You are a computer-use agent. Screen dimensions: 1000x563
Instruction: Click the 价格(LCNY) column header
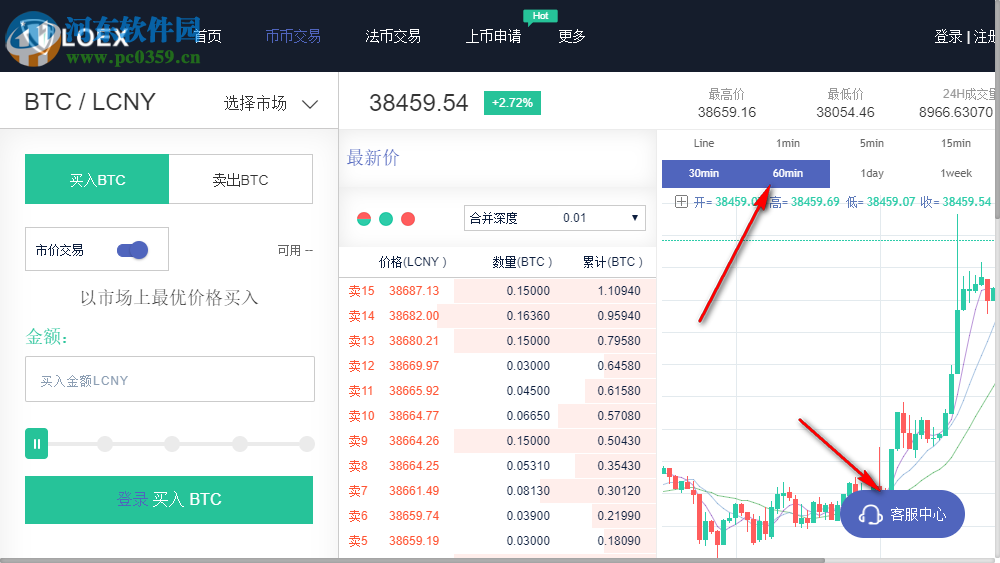pos(413,262)
